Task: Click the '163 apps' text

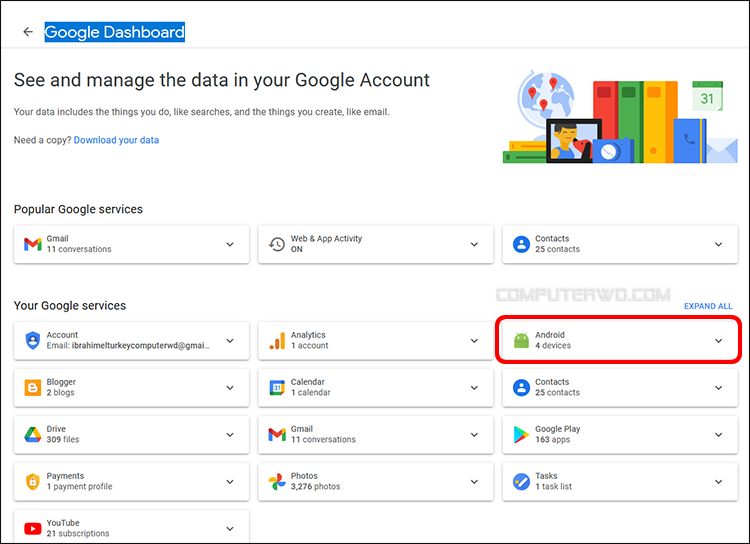Action: [x=552, y=439]
